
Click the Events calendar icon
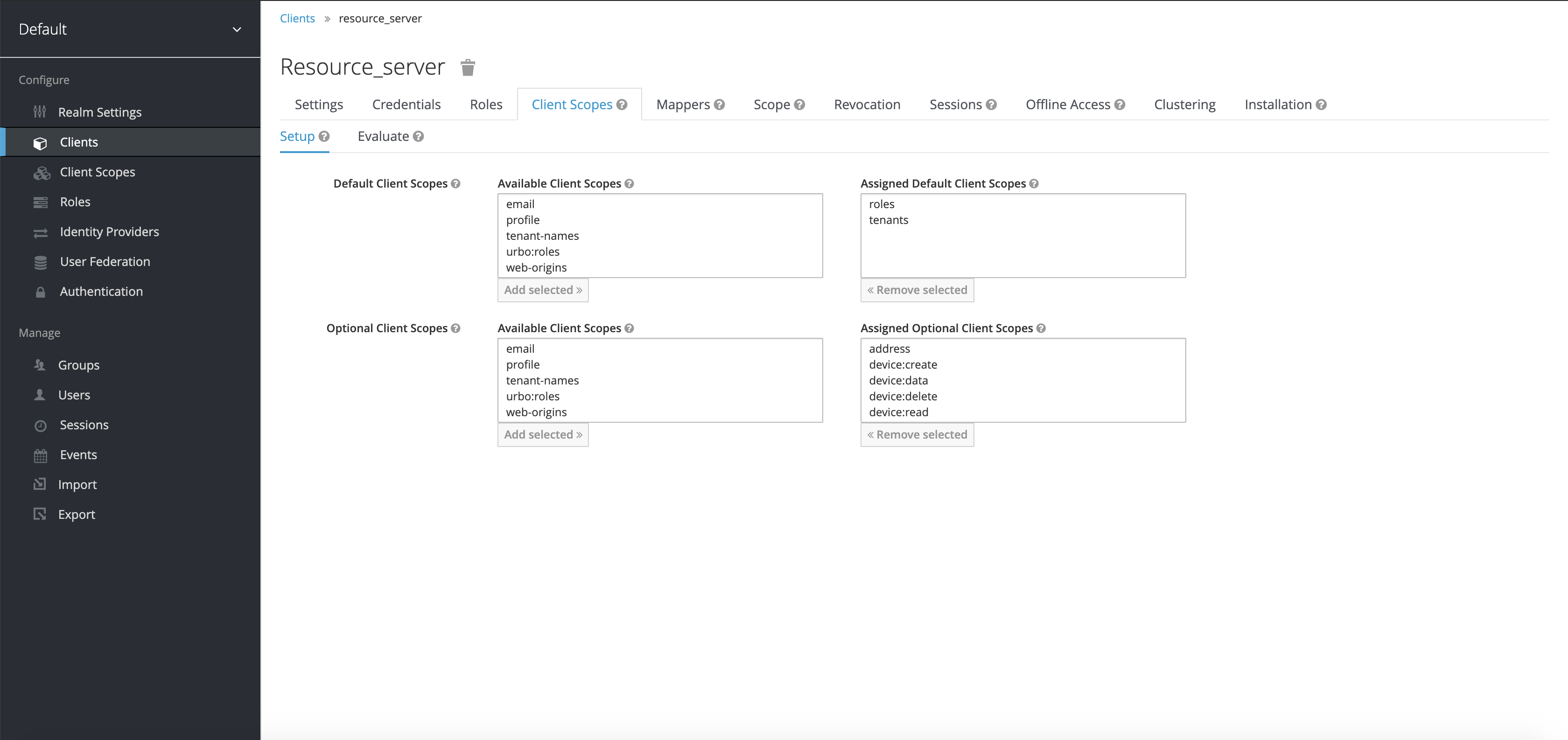click(40, 454)
